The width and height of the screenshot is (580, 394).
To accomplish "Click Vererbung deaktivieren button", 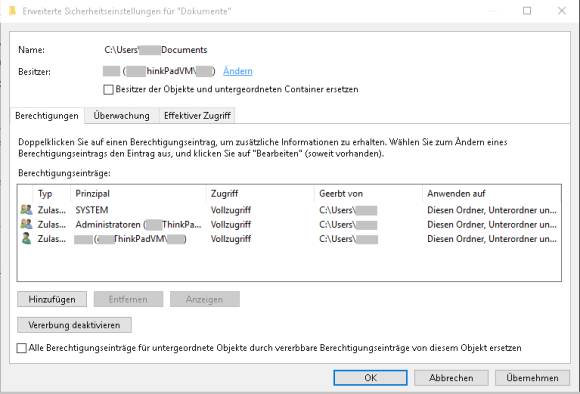I will click(x=74, y=325).
